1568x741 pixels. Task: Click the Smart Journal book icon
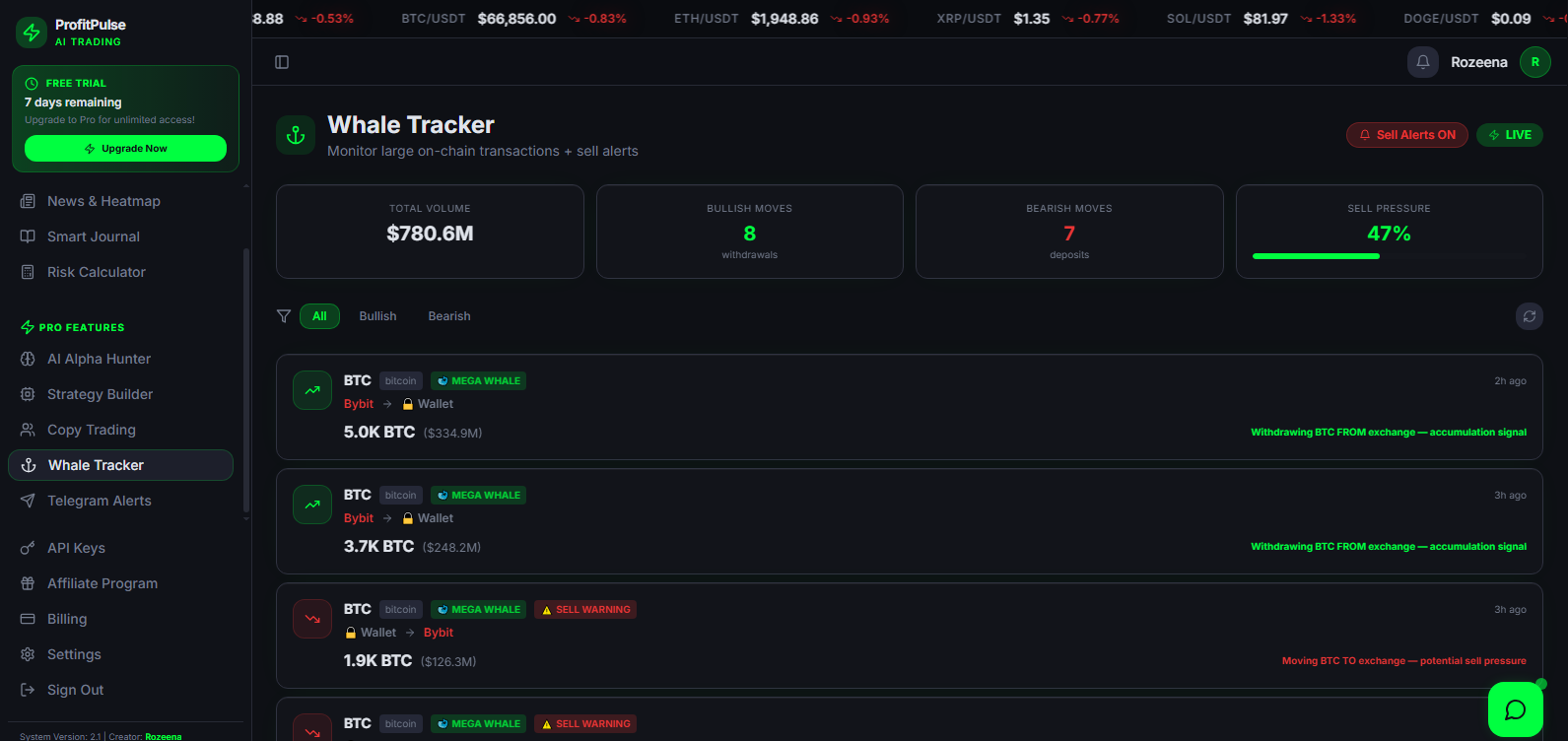pyautogui.click(x=28, y=236)
